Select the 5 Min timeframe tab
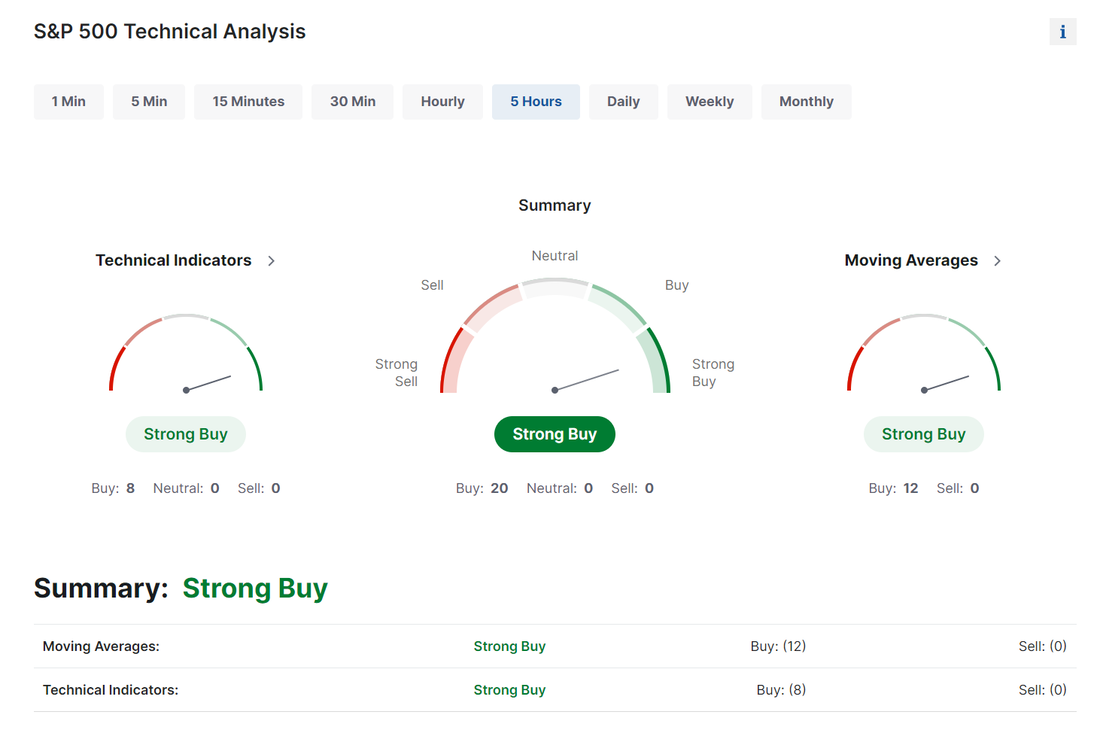The width and height of the screenshot is (1100, 730). (x=149, y=102)
